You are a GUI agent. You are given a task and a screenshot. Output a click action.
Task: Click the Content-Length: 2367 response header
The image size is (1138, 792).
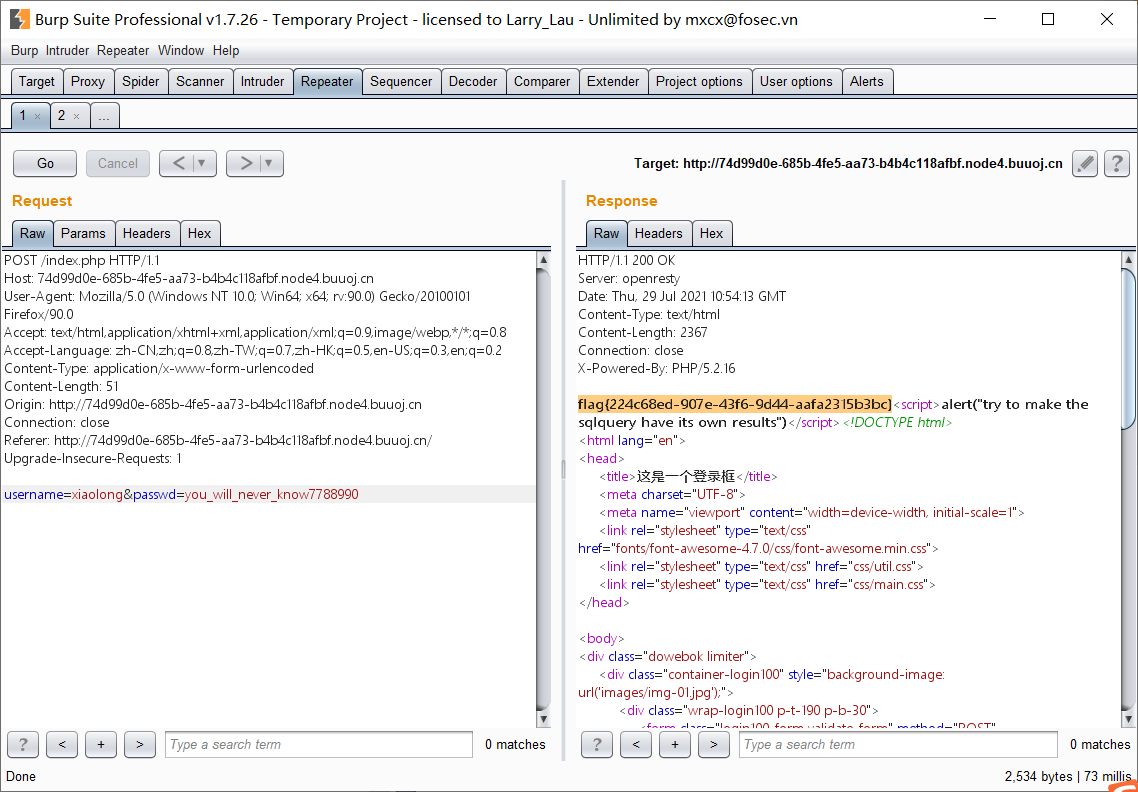click(643, 332)
